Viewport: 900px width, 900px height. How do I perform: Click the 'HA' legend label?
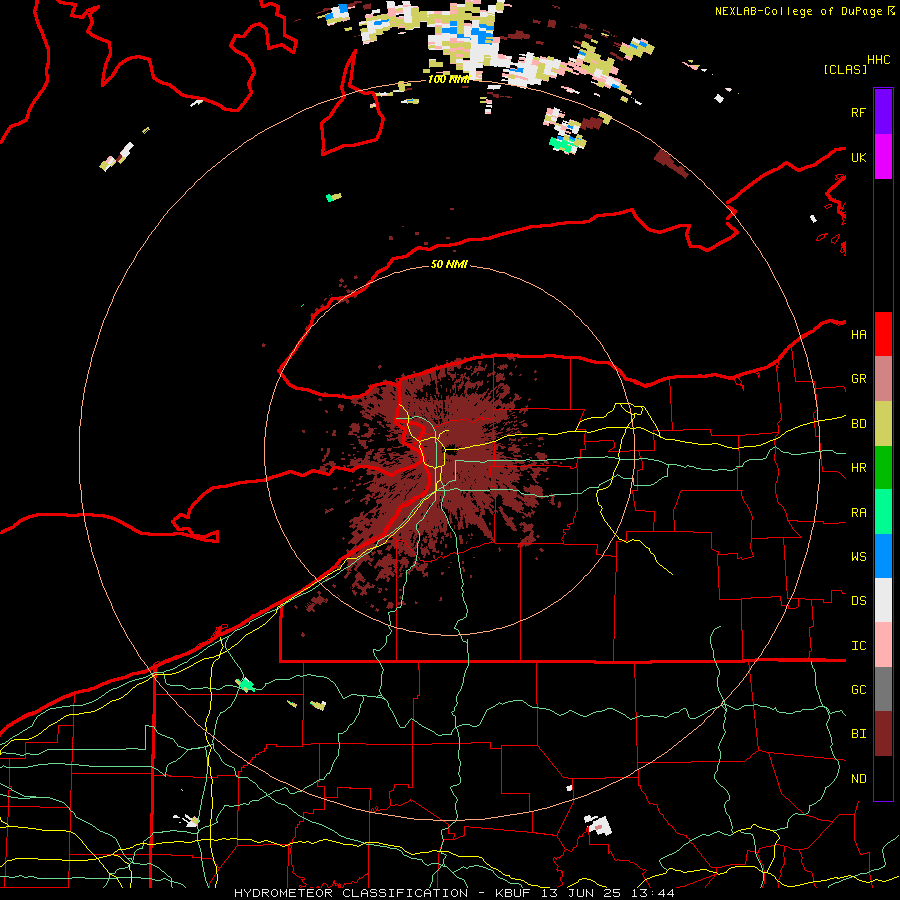click(858, 334)
